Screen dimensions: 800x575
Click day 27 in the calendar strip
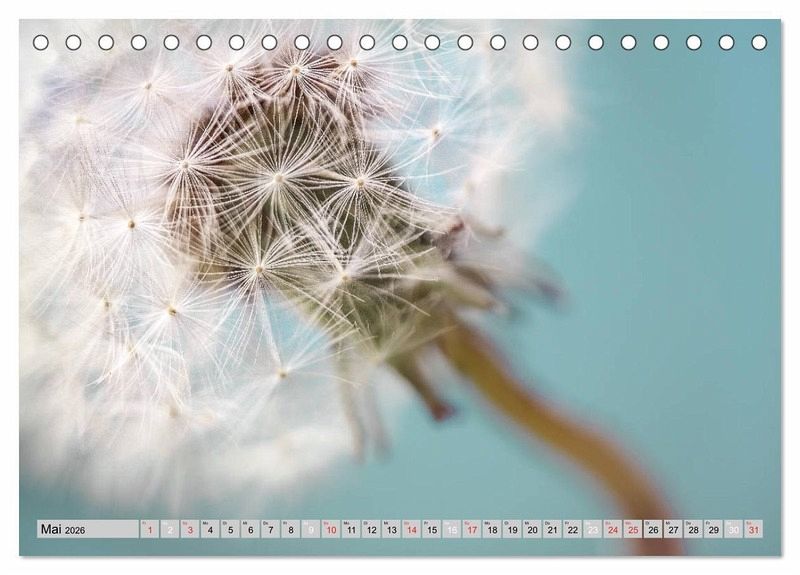[673, 530]
